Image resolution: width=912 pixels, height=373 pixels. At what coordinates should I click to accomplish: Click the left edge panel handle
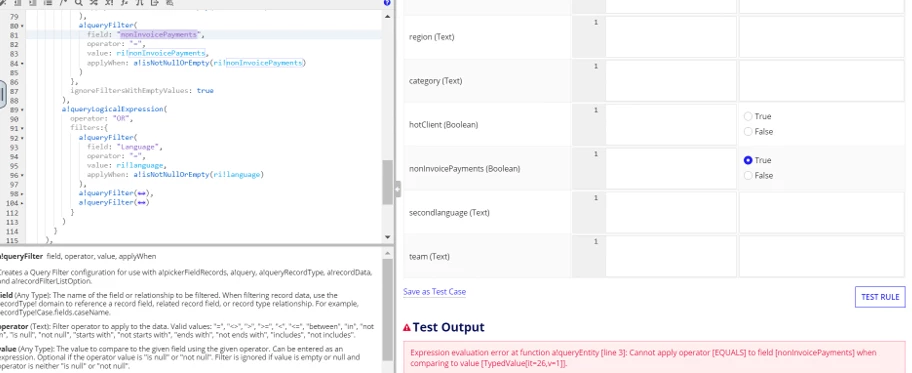pos(2,94)
